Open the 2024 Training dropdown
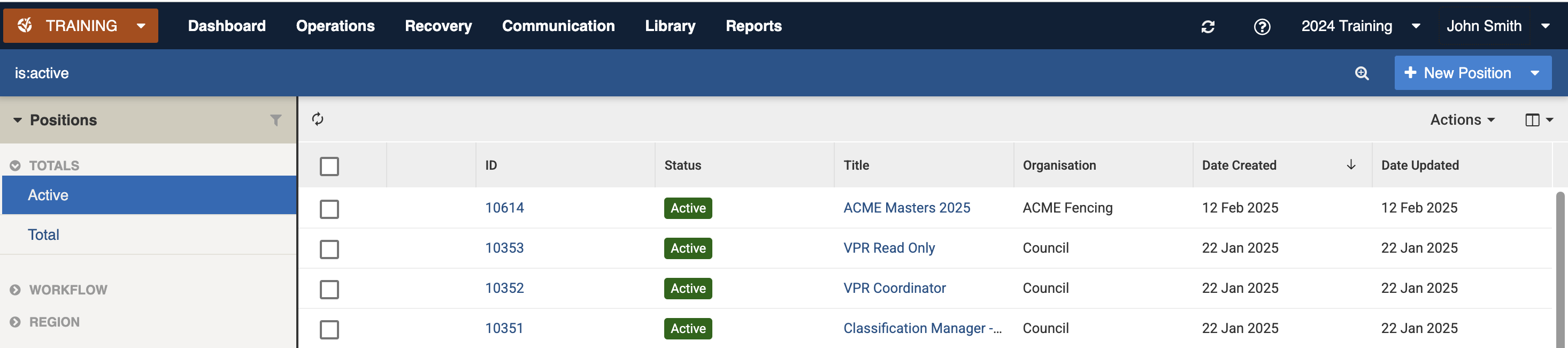 point(1359,26)
